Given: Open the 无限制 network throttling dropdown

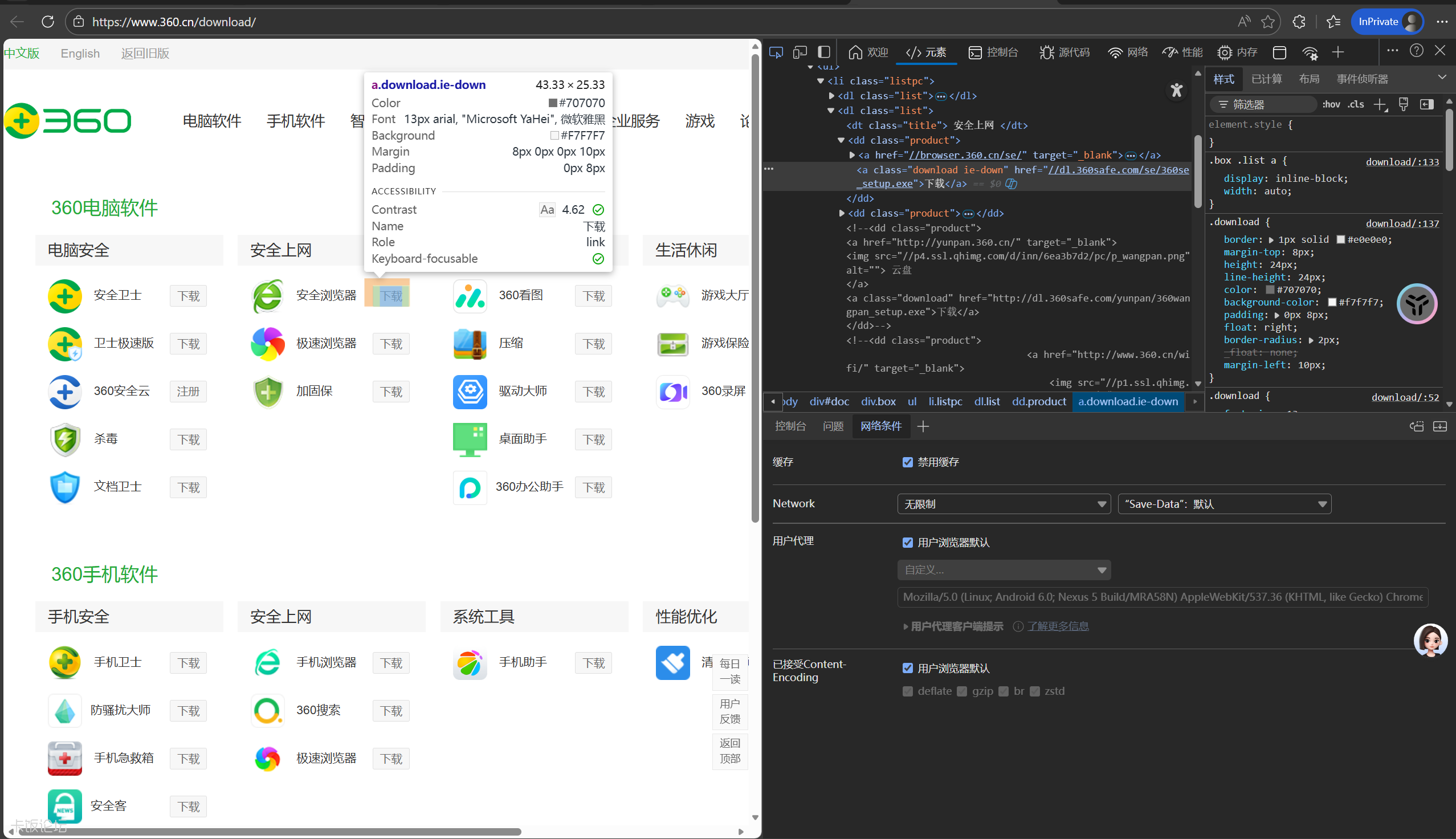Looking at the screenshot, I should [1004, 504].
